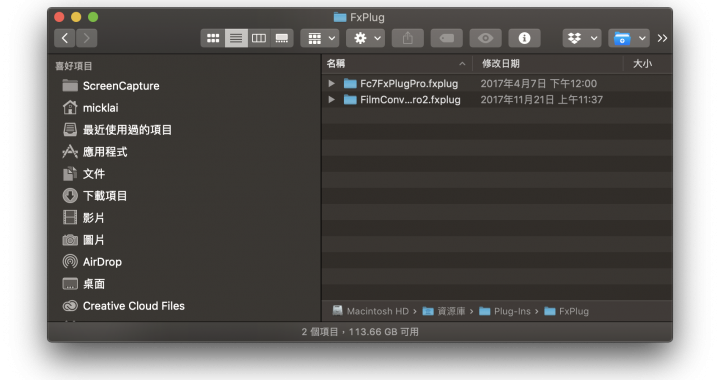This screenshot has width=720, height=380.
Task: Click FxPlug in the path bar
Action: [x=567, y=311]
